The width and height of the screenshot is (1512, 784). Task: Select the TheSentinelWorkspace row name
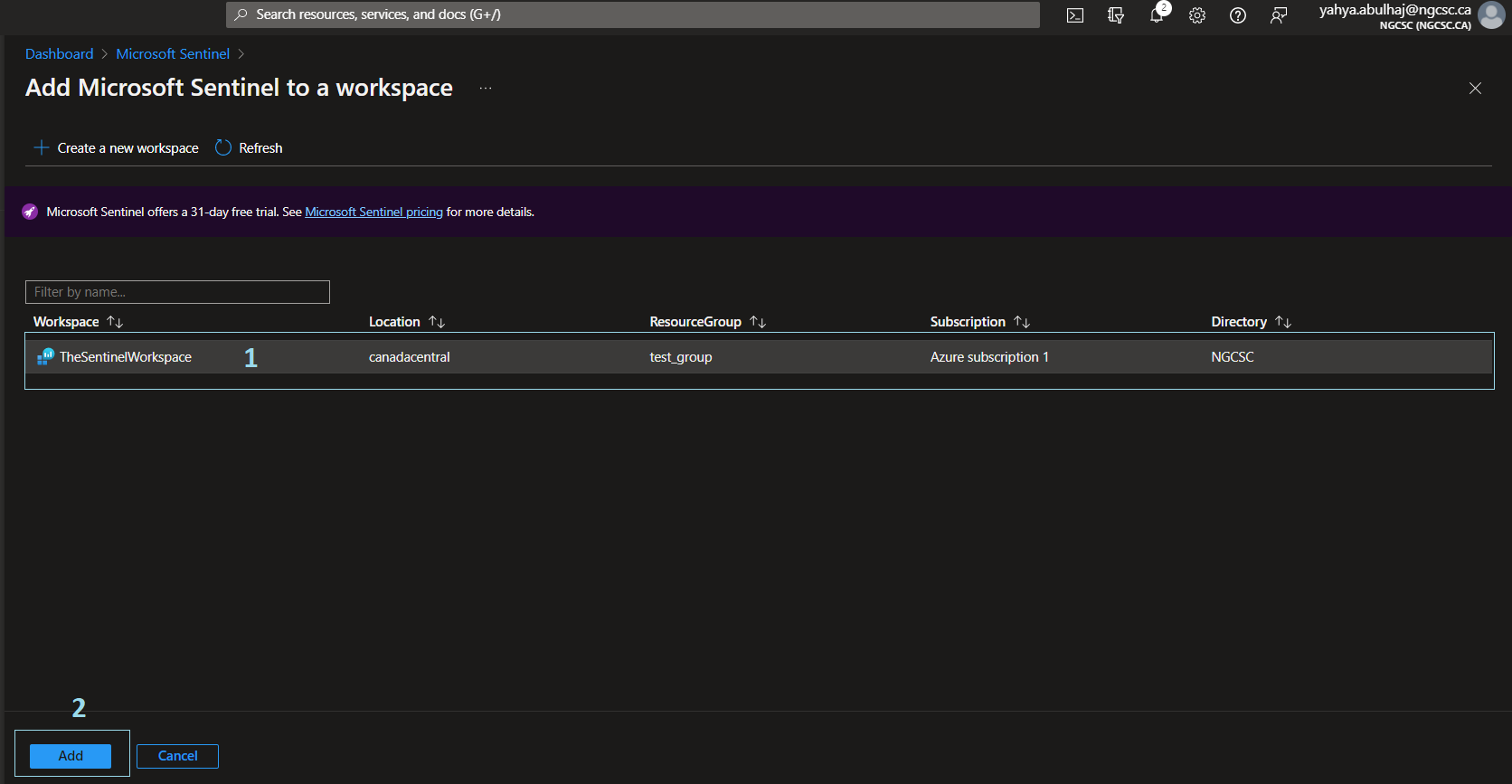[126, 357]
